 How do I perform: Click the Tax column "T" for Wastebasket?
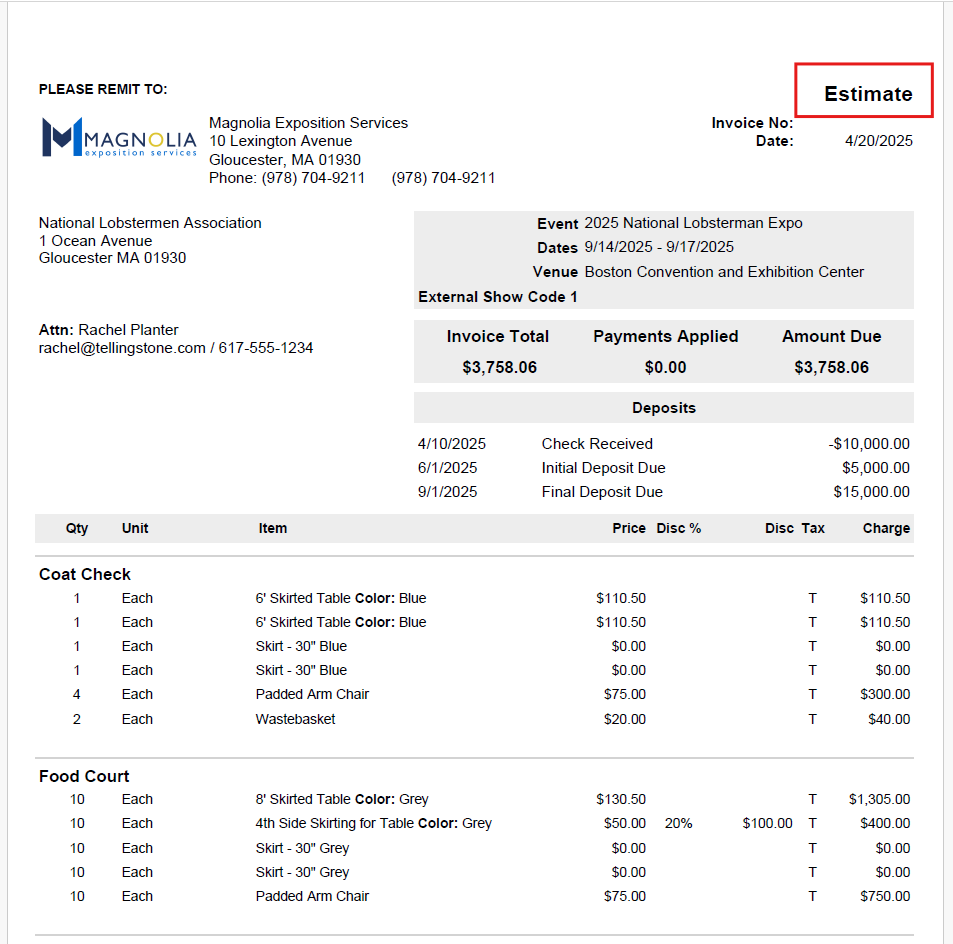pyautogui.click(x=812, y=719)
